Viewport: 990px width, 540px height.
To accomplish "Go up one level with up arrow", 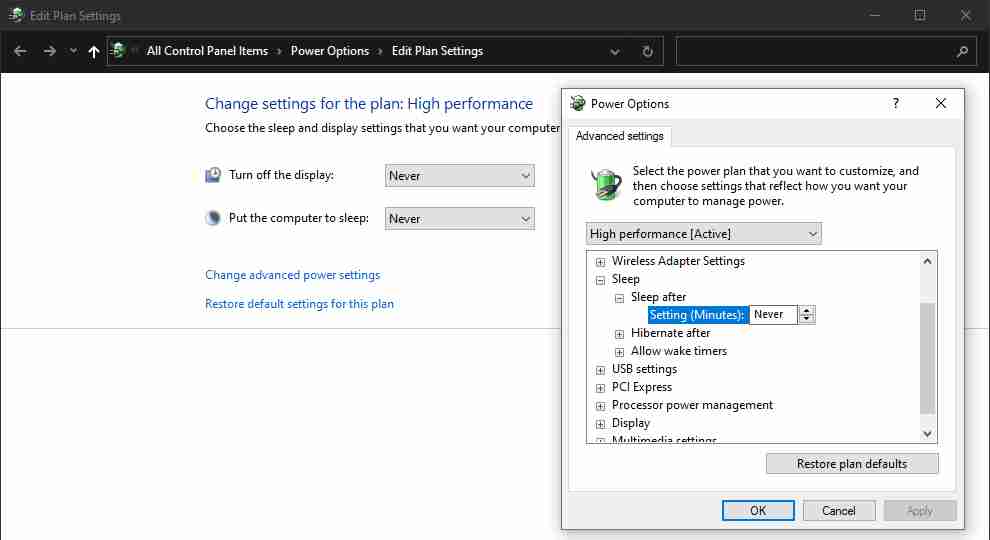I will click(93, 52).
